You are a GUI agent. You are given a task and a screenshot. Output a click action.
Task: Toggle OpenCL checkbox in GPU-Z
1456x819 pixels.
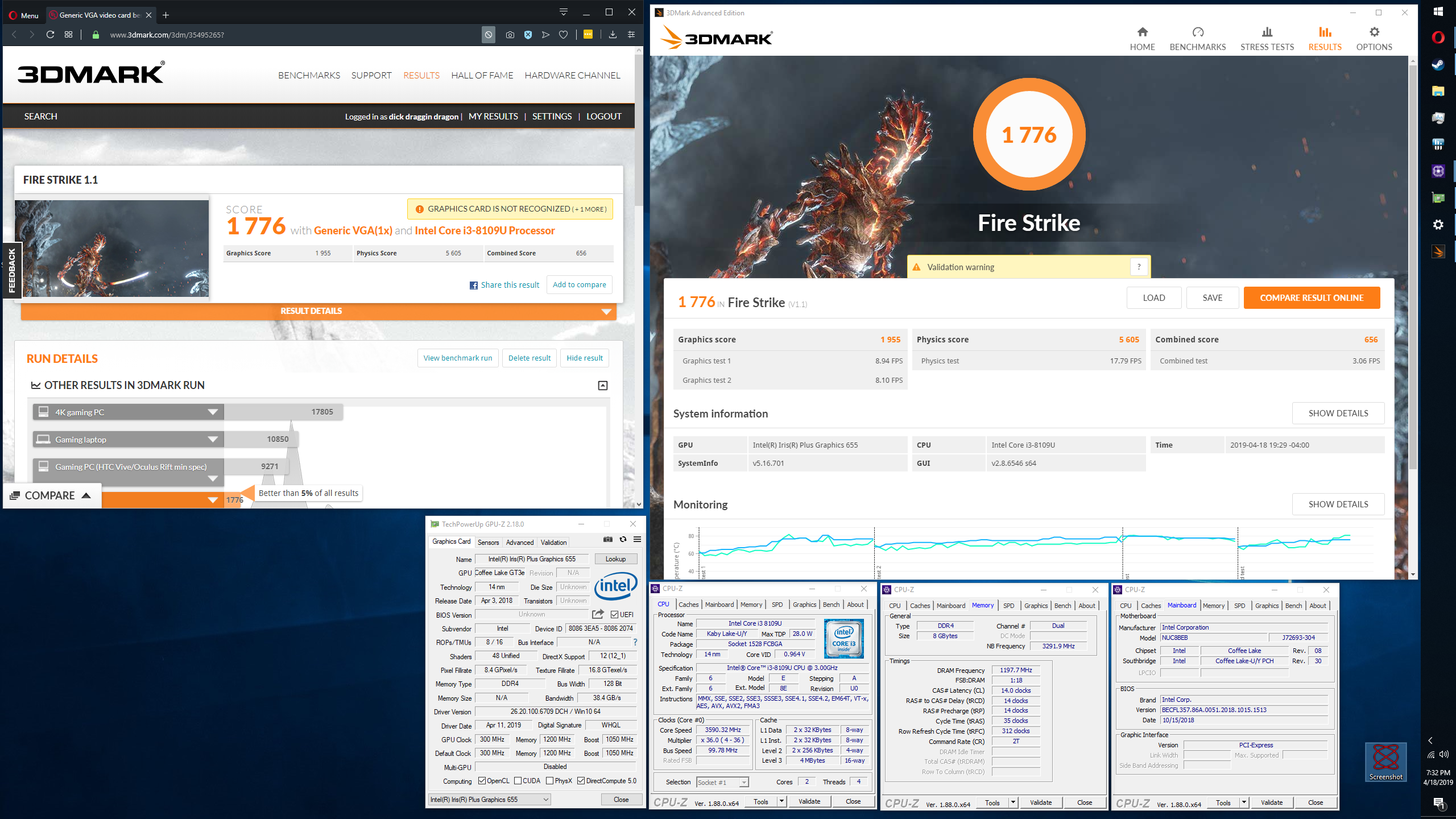pos(482,781)
